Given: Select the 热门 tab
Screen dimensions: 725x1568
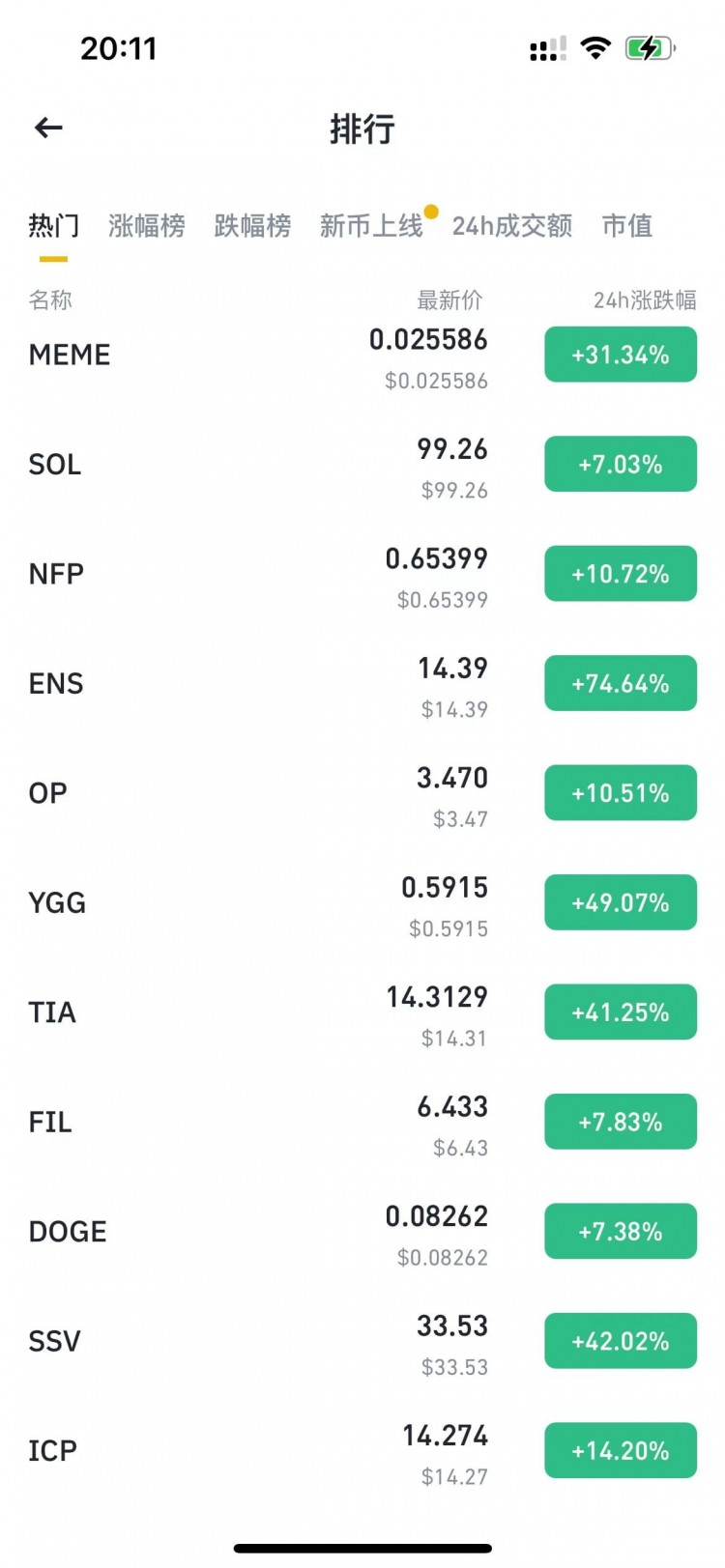Looking at the screenshot, I should click(x=54, y=226).
